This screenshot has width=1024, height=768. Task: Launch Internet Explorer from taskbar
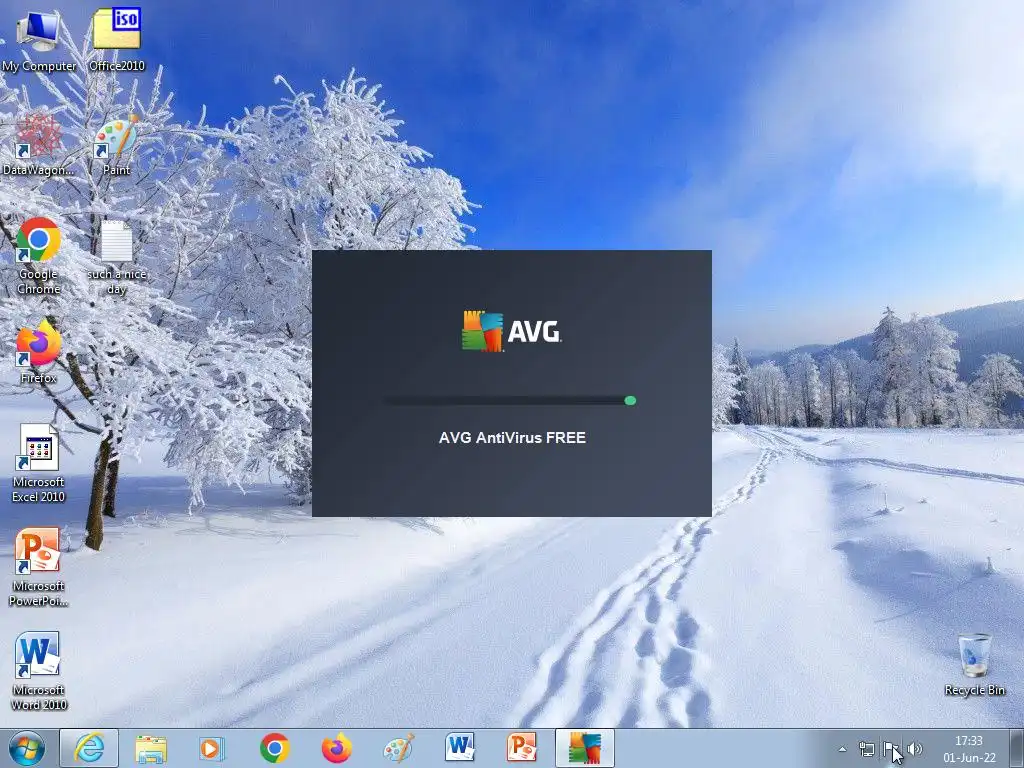pos(89,748)
